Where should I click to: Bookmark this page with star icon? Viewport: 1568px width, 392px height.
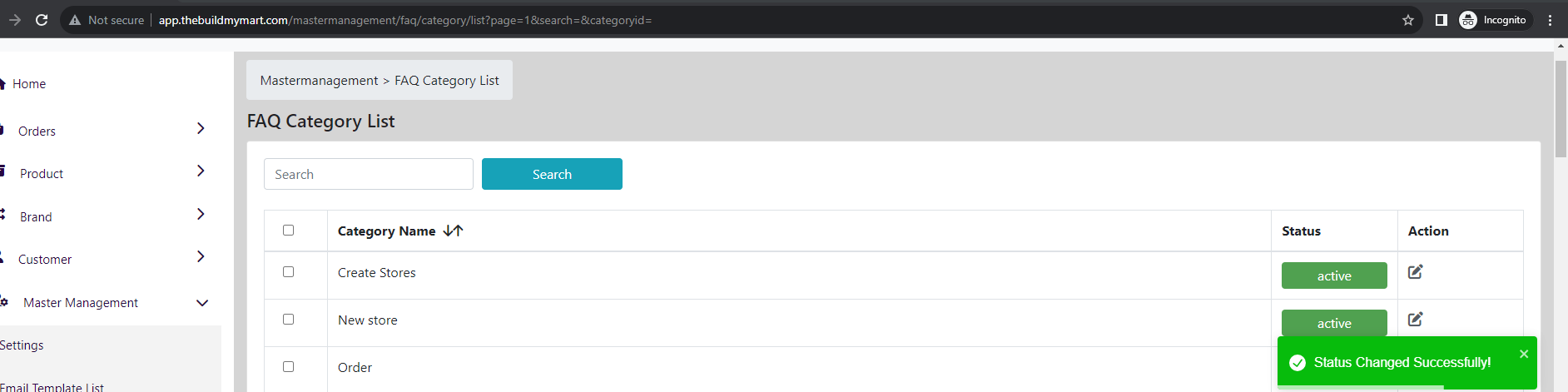pyautogui.click(x=1408, y=20)
